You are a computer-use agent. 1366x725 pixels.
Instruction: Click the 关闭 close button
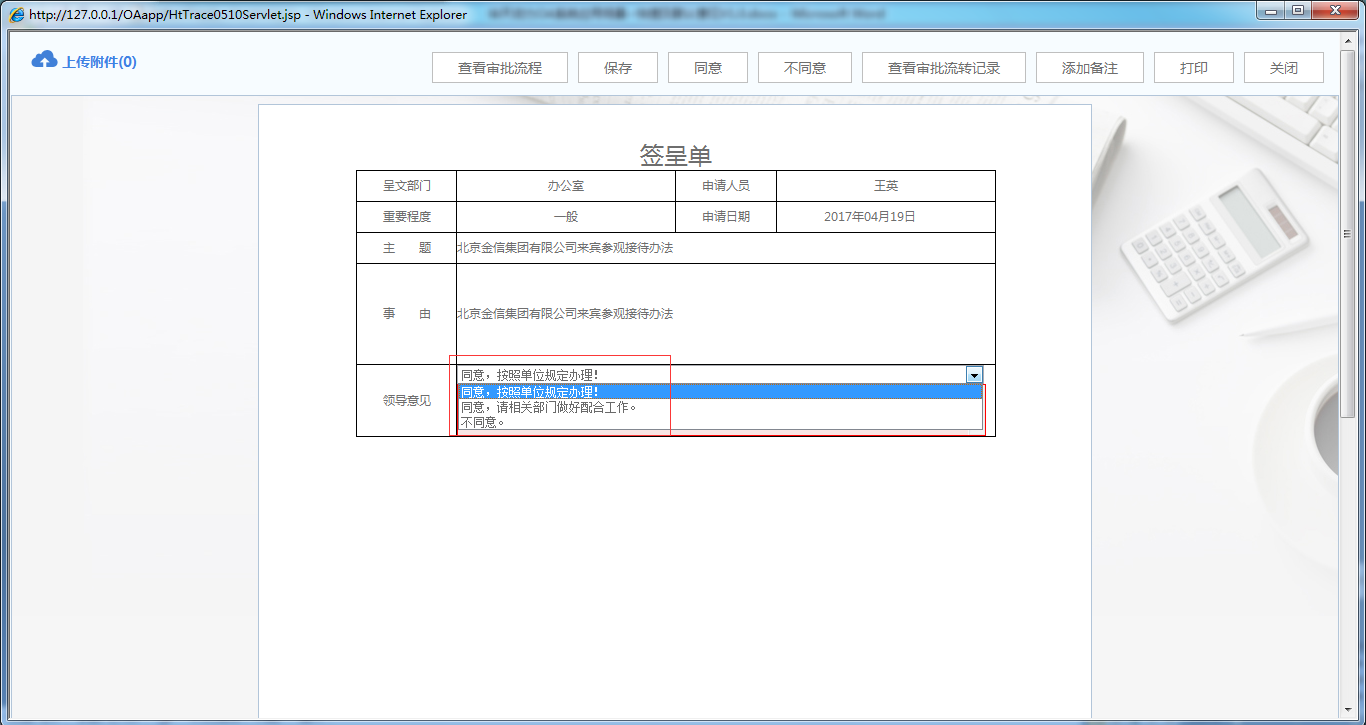pos(1283,67)
